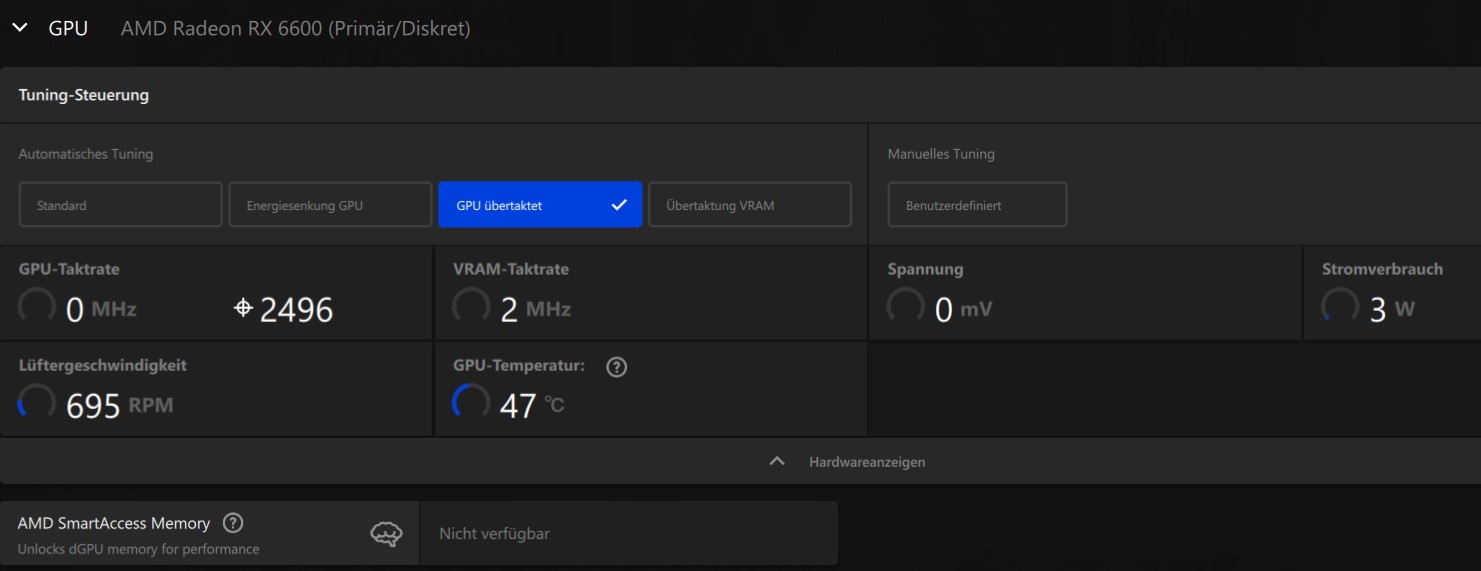Click the SmartAccess Memory brain icon
Screen dimensions: 1481x571
(x=386, y=534)
